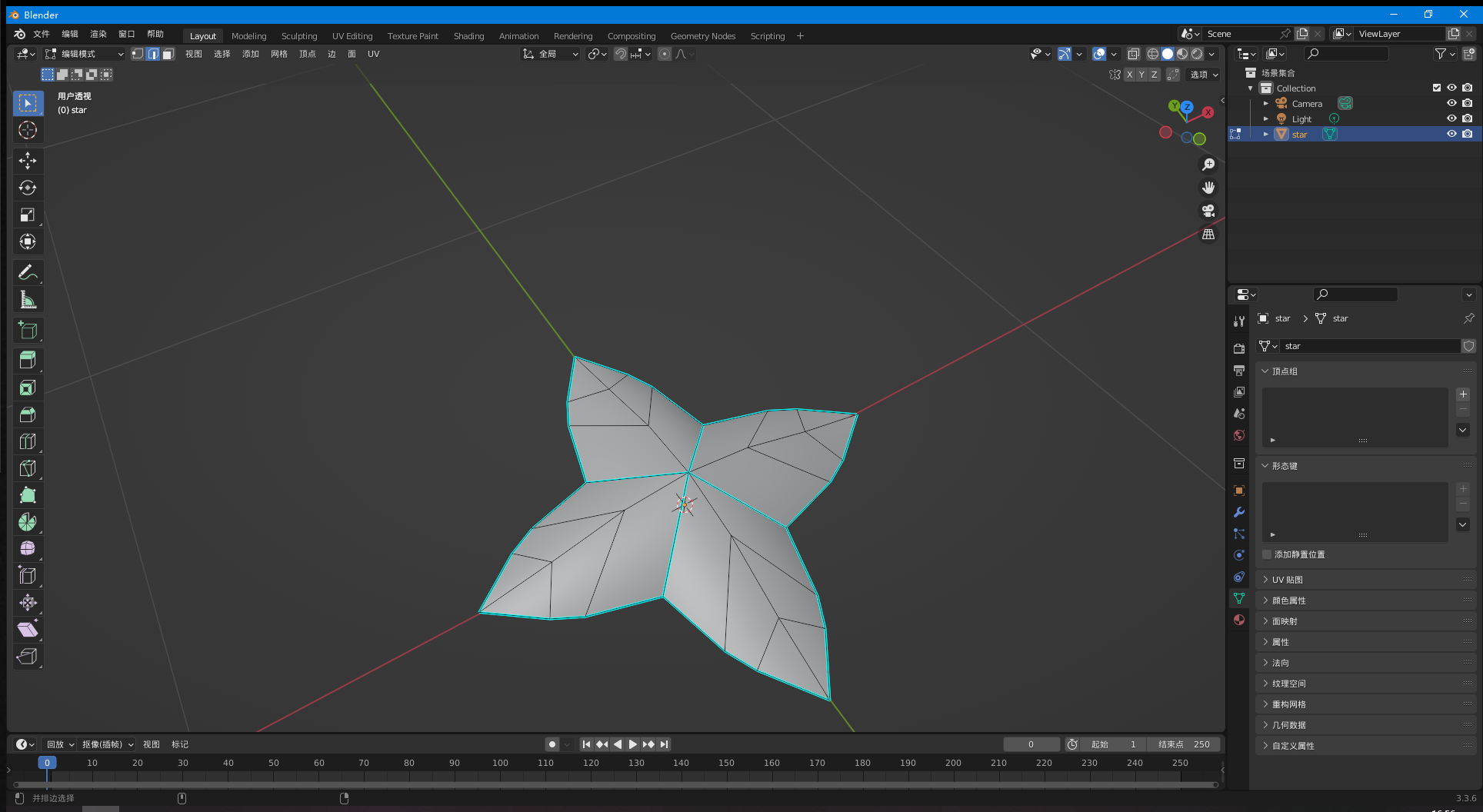Hide the Camera object in viewport
Screen dimensions: 1483x812
tap(1451, 103)
